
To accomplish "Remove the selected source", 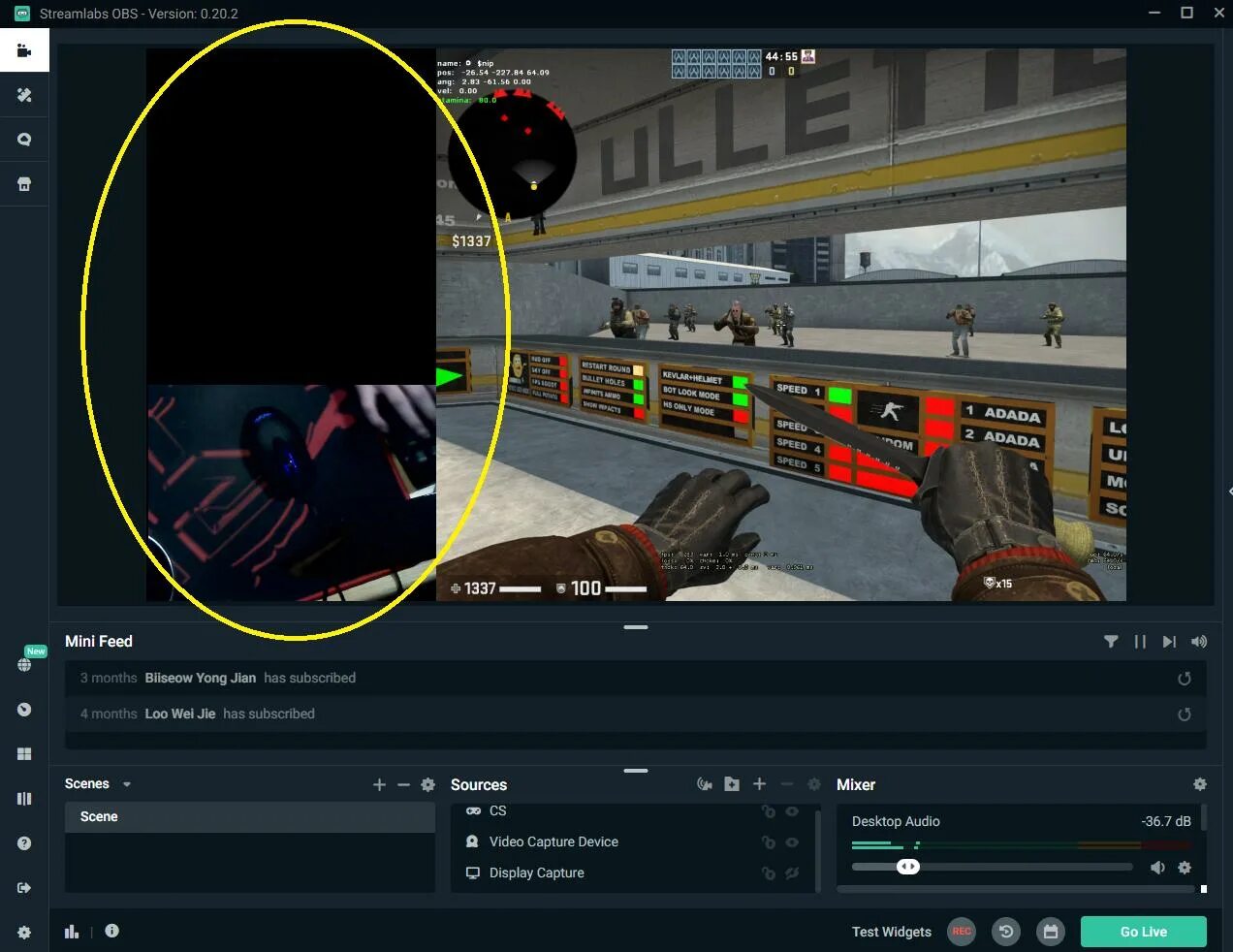I will 786,784.
